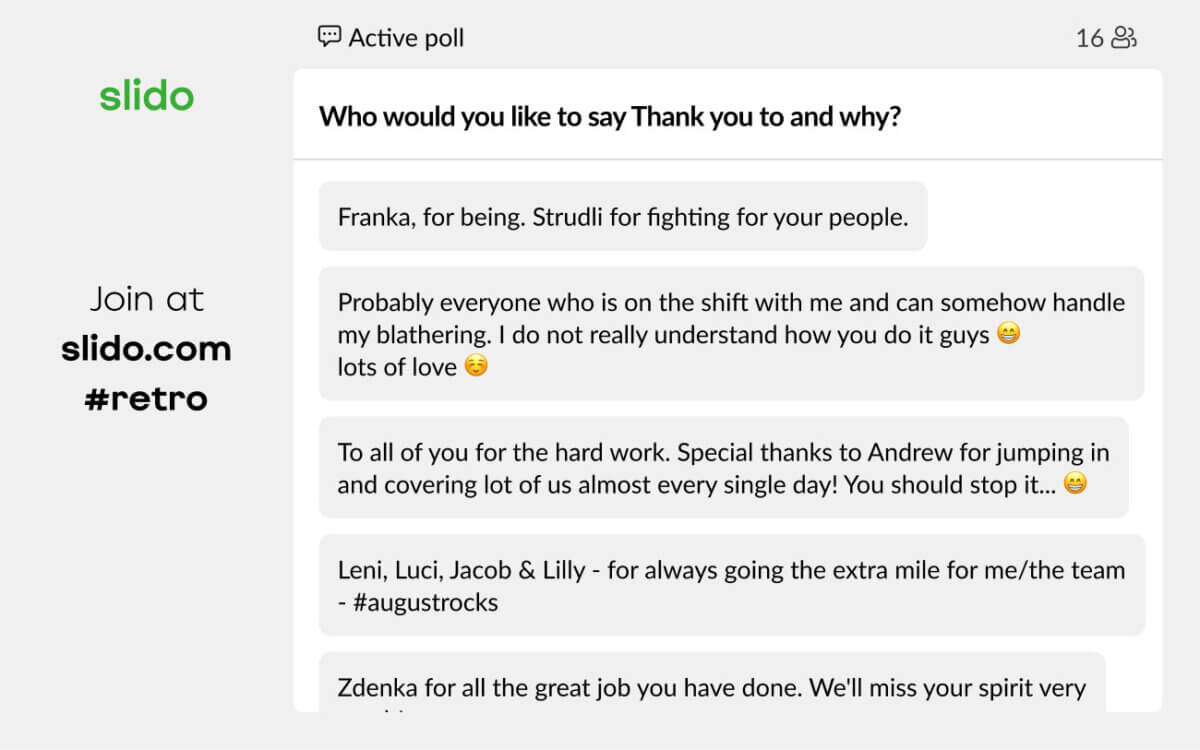Click the name "Andrew" in the special thanks response
The image size is (1200, 750).
909,452
